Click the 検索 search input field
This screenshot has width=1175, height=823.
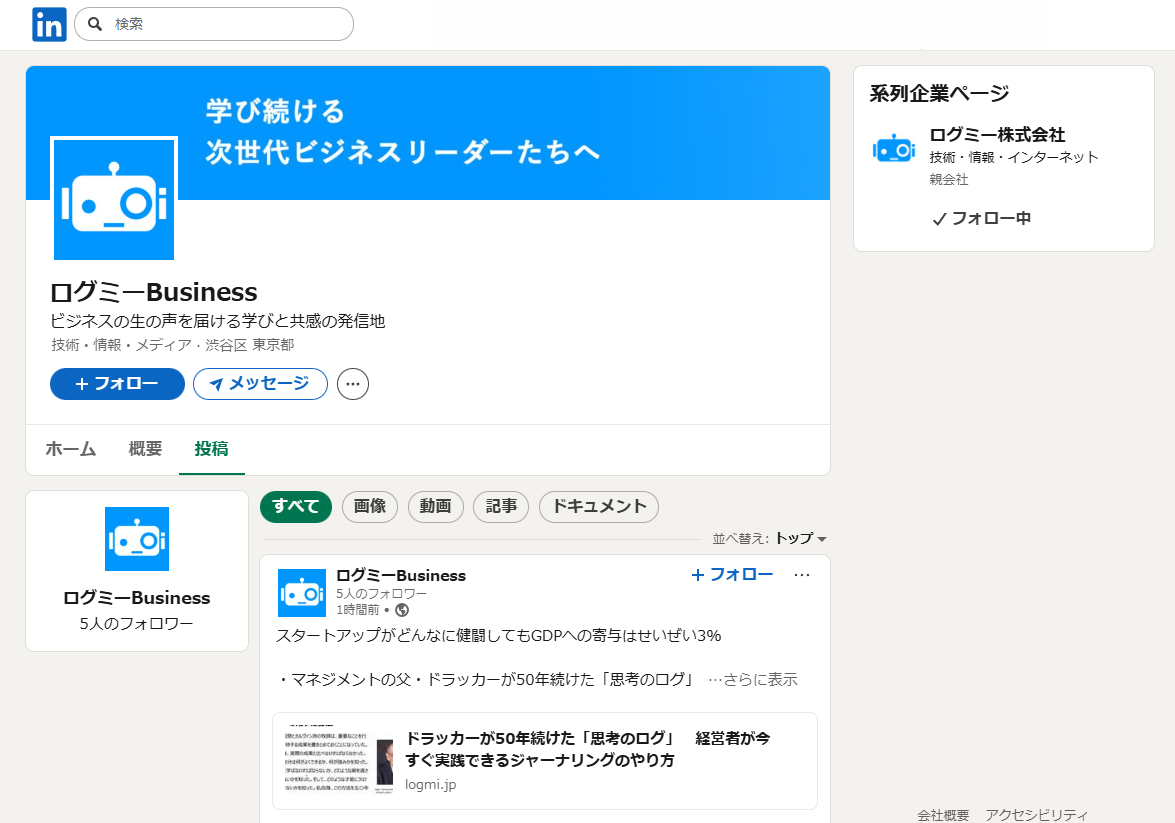228,24
